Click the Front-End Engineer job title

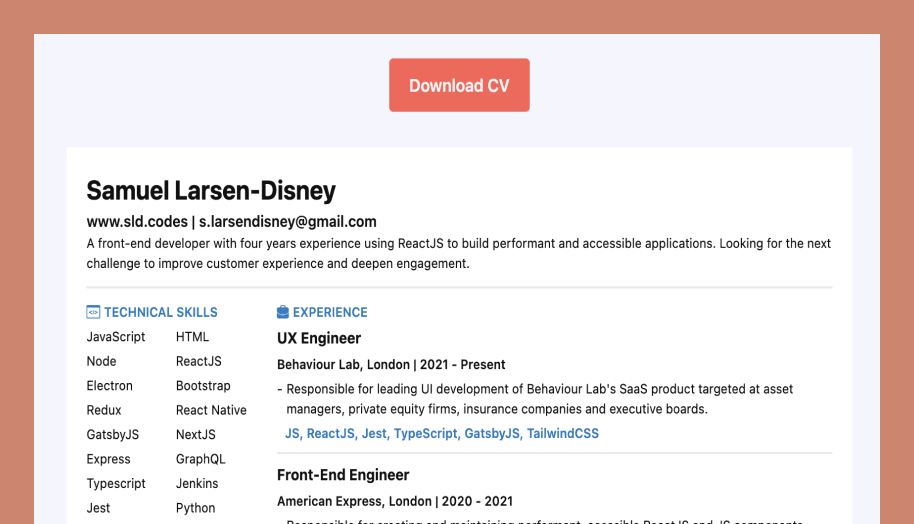(343, 475)
